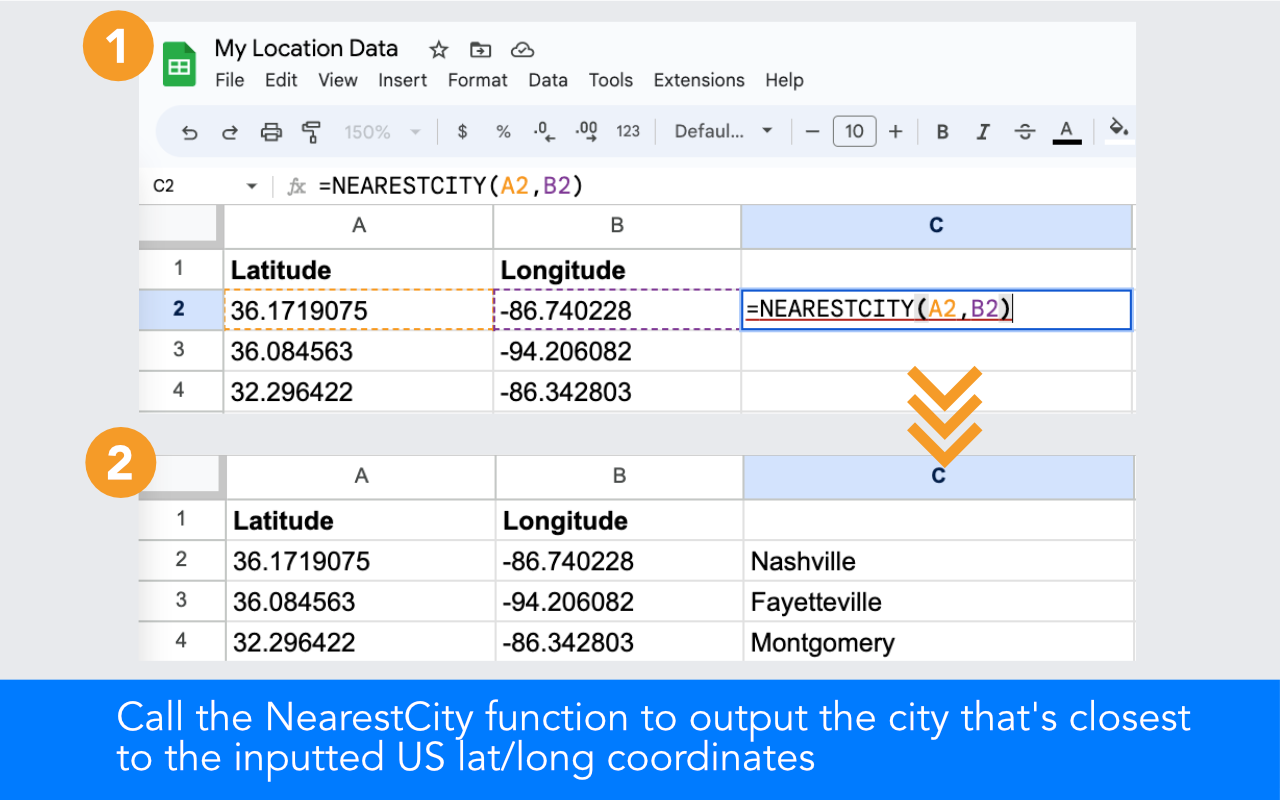Increase font size with plus button
Screen dimensions: 1280x800
[895, 131]
